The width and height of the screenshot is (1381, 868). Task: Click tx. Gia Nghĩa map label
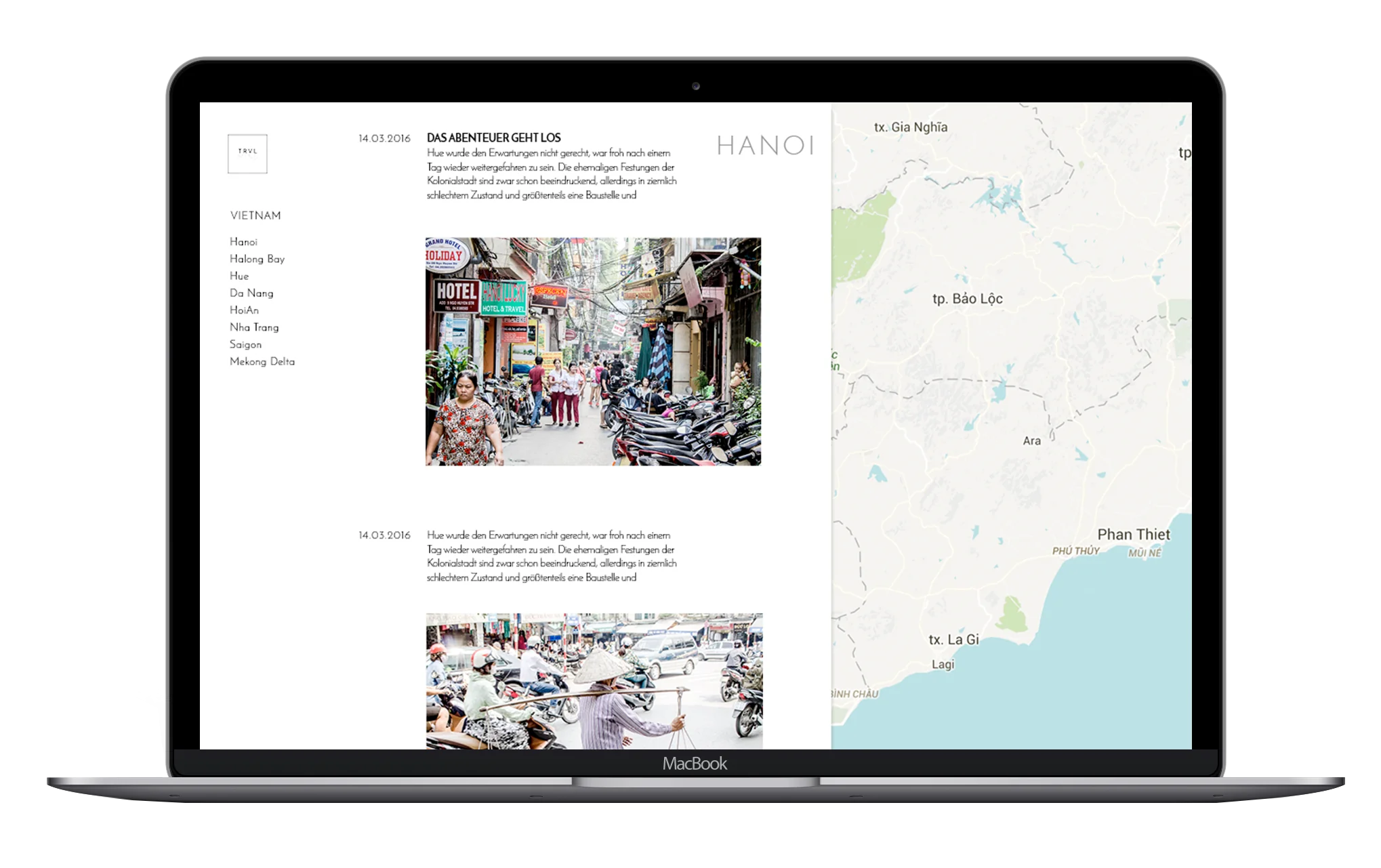point(910,127)
